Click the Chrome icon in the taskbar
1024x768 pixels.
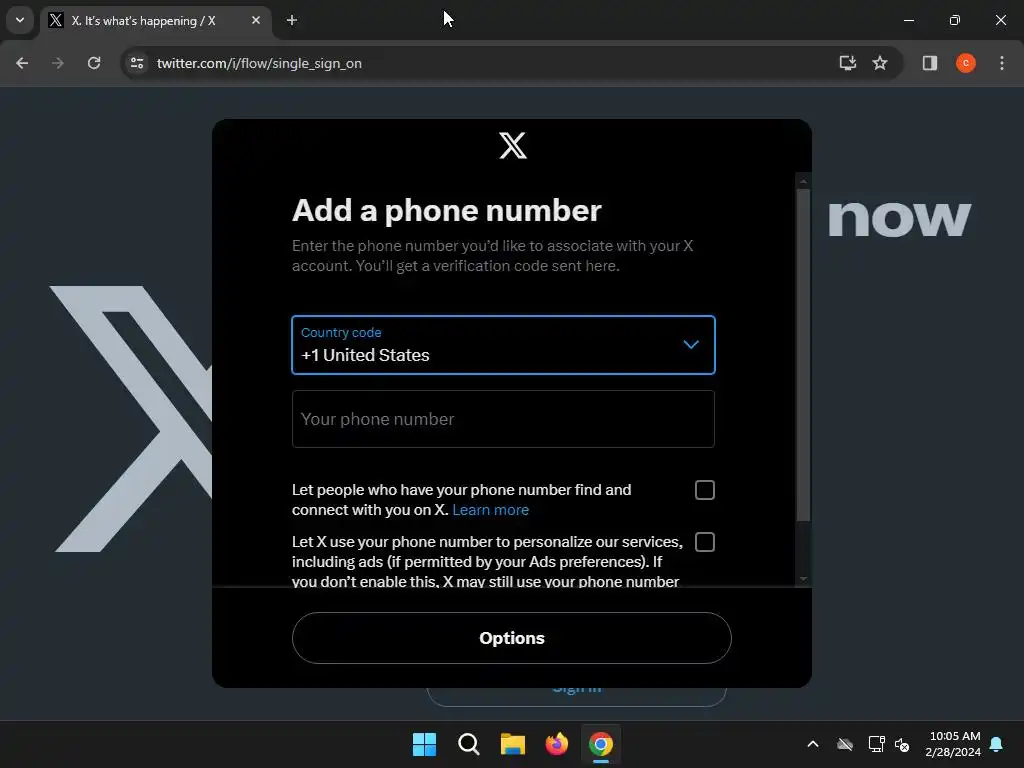(x=601, y=744)
